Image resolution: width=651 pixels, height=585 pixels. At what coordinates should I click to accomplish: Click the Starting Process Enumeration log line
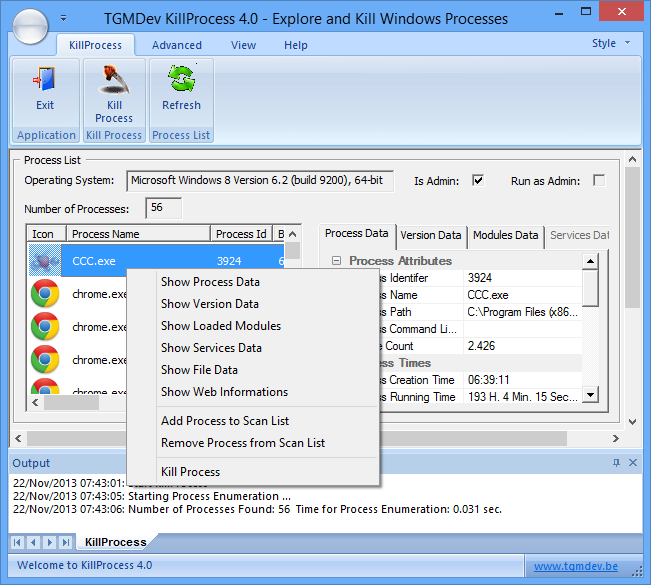152,496
